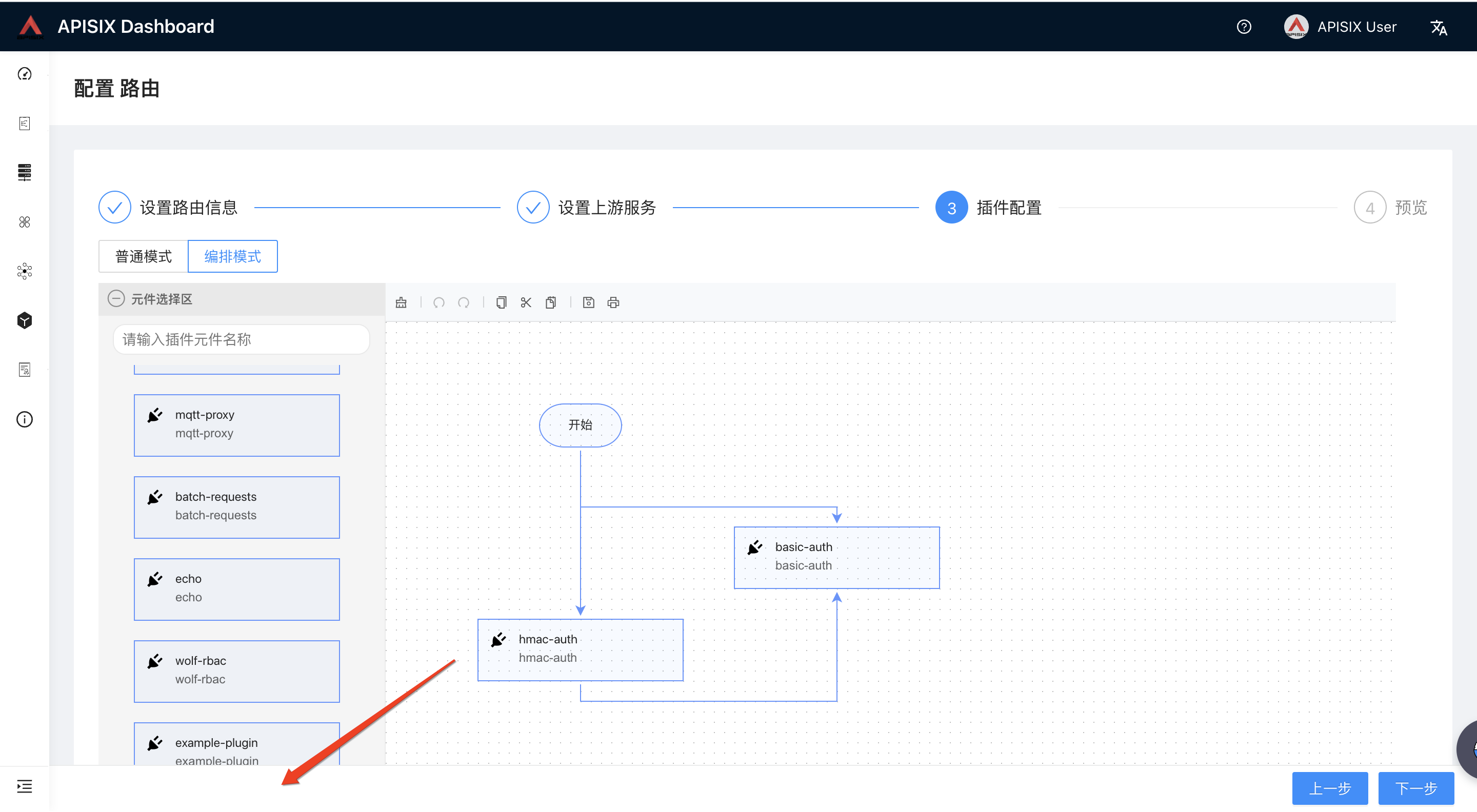The image size is (1477, 812).
Task: Select the hmac-auth node on canvas
Action: (580, 650)
